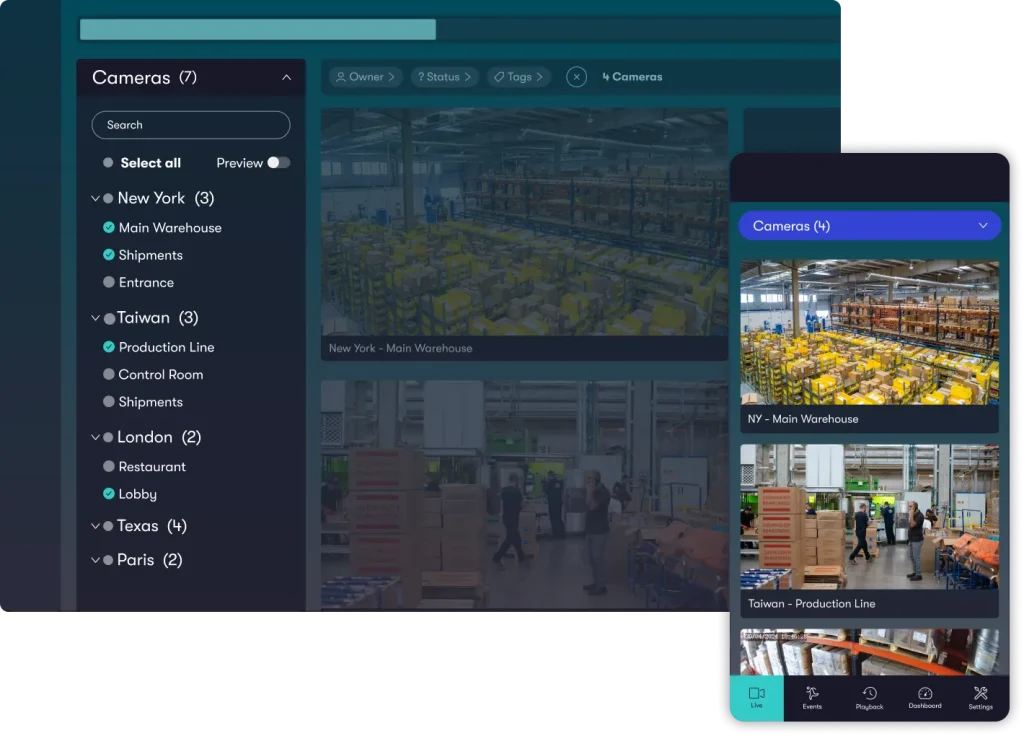Check the Restaurant camera

pyautogui.click(x=108, y=466)
